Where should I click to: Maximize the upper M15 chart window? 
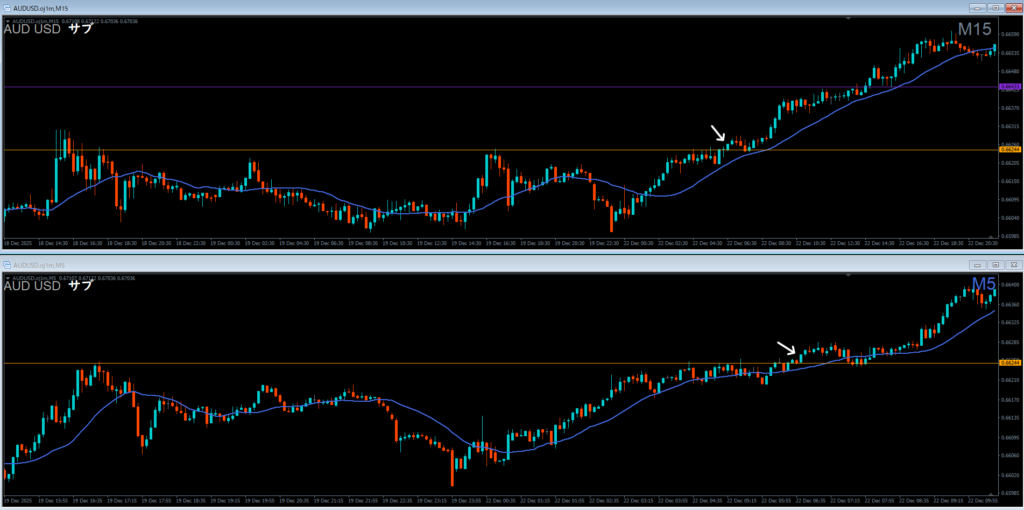pyautogui.click(x=995, y=8)
